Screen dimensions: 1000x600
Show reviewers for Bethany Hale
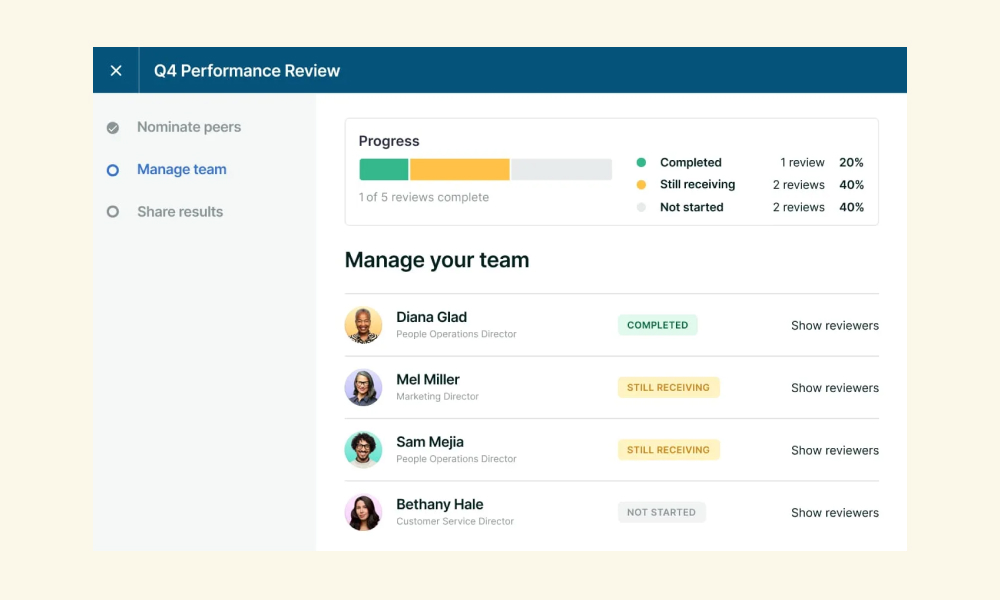pos(835,513)
